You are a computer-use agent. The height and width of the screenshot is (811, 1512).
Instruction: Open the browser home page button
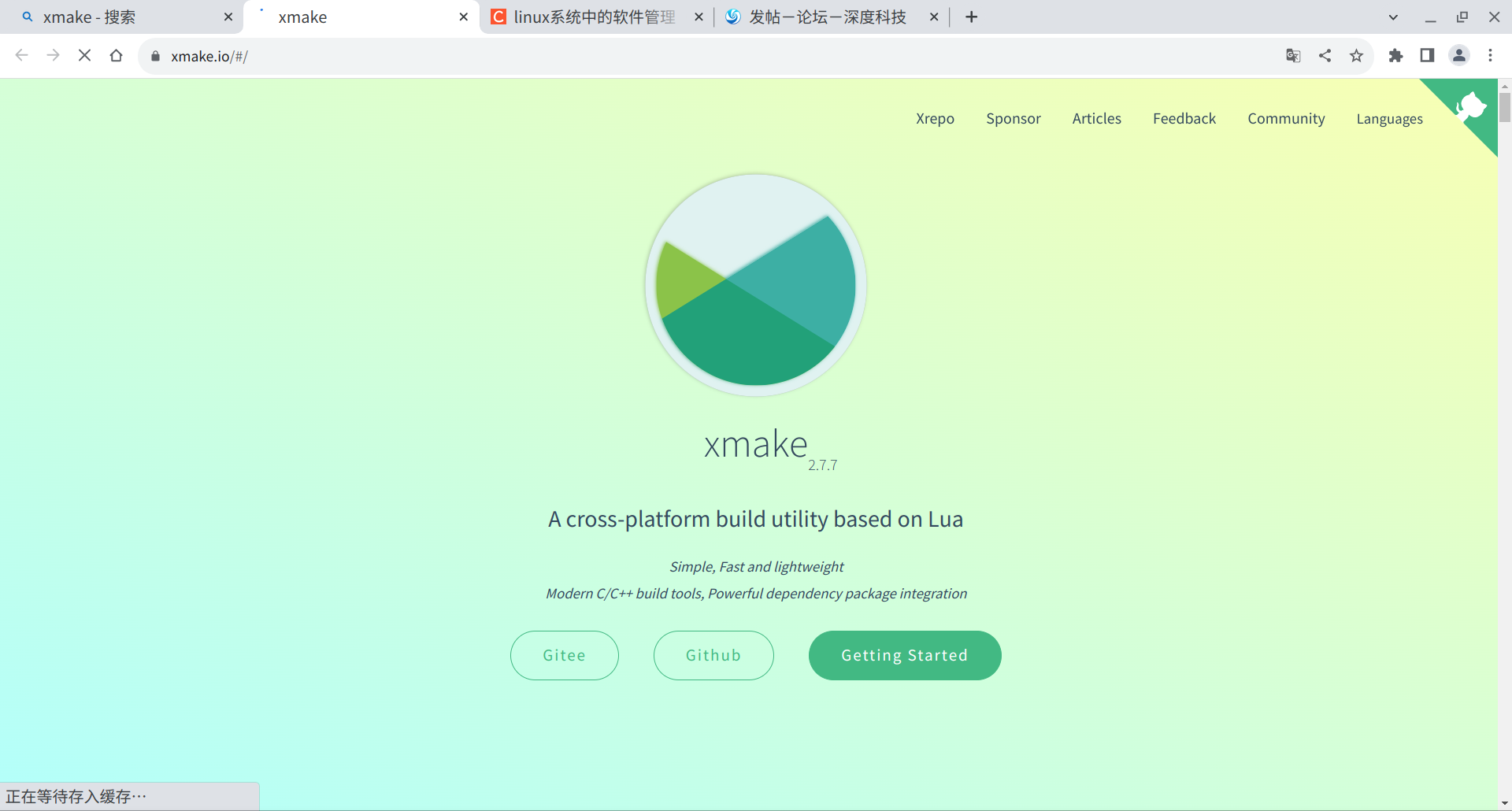pos(116,56)
